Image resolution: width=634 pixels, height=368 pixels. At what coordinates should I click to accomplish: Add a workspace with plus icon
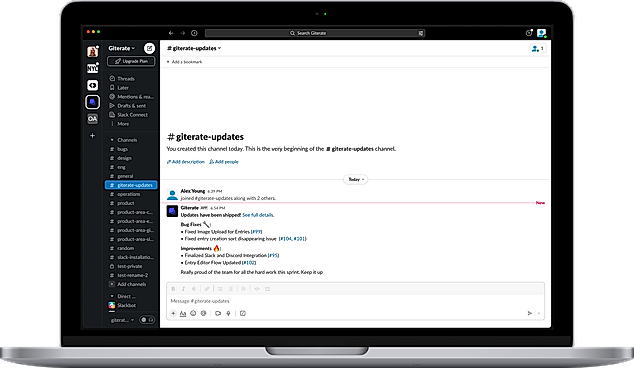(93, 135)
